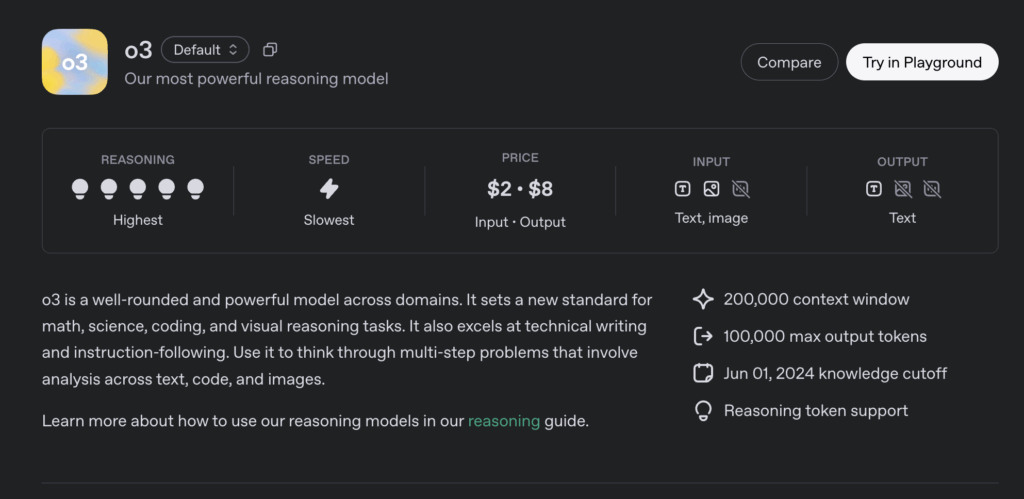
Task: Click the $2 · $8 price text
Action: click(x=520, y=189)
